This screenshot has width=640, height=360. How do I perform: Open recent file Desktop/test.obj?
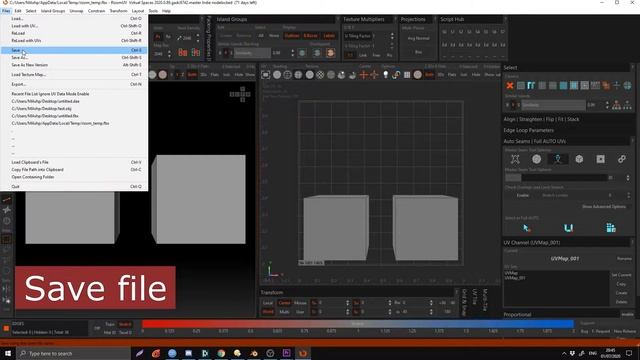coord(73,109)
